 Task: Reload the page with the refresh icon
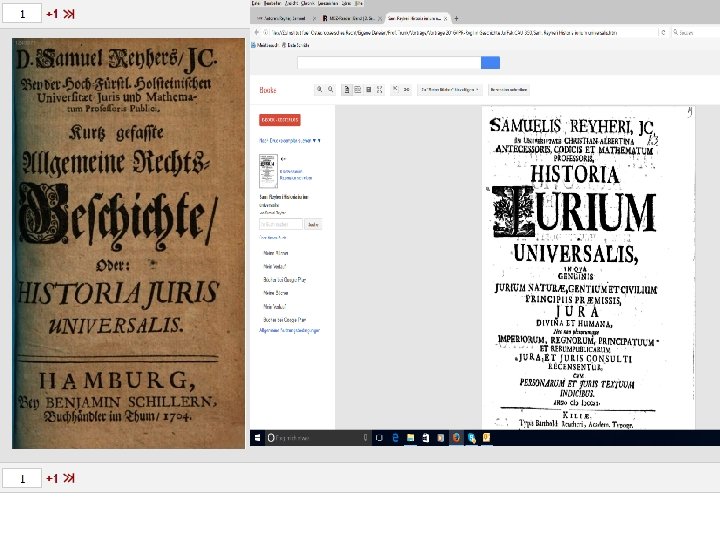coord(663,33)
